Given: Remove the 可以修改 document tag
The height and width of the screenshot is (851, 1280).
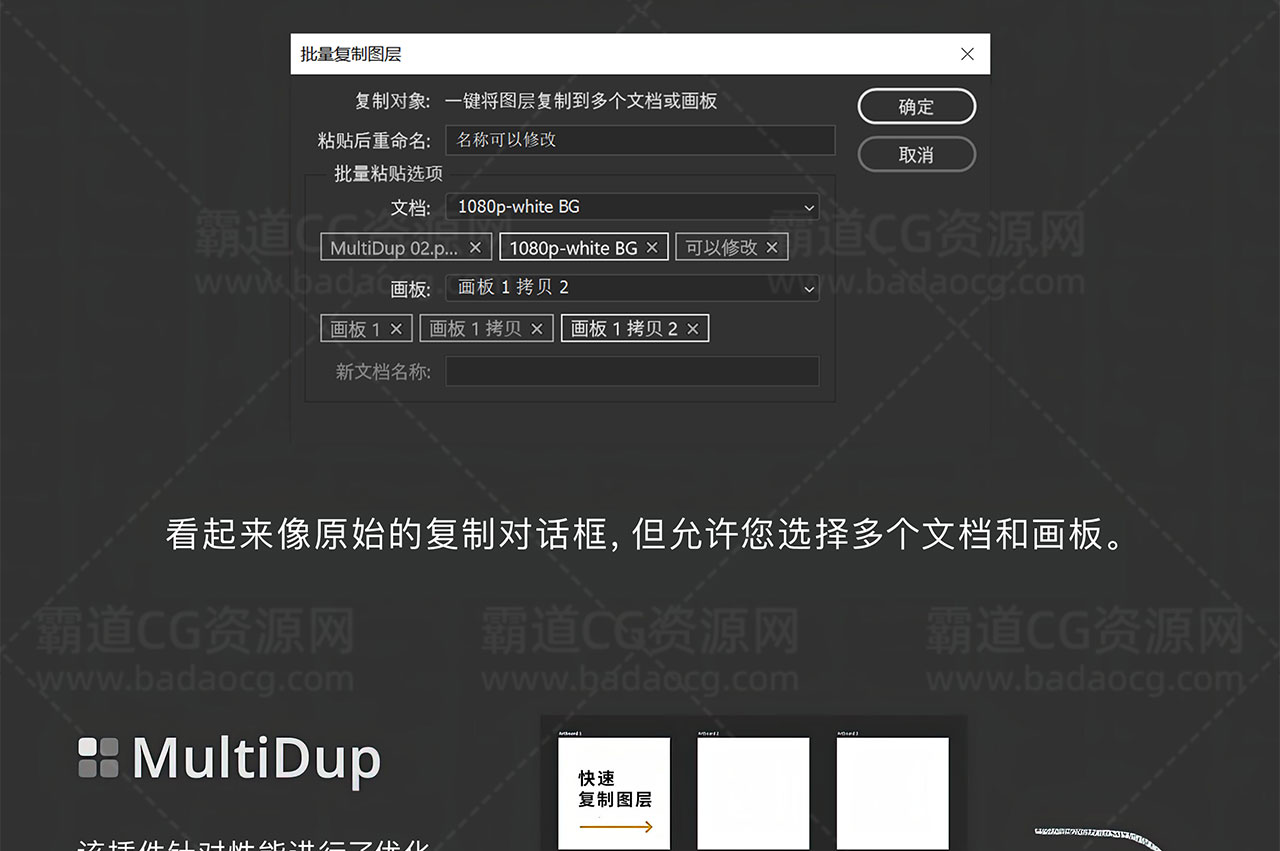Looking at the screenshot, I should click(x=772, y=248).
